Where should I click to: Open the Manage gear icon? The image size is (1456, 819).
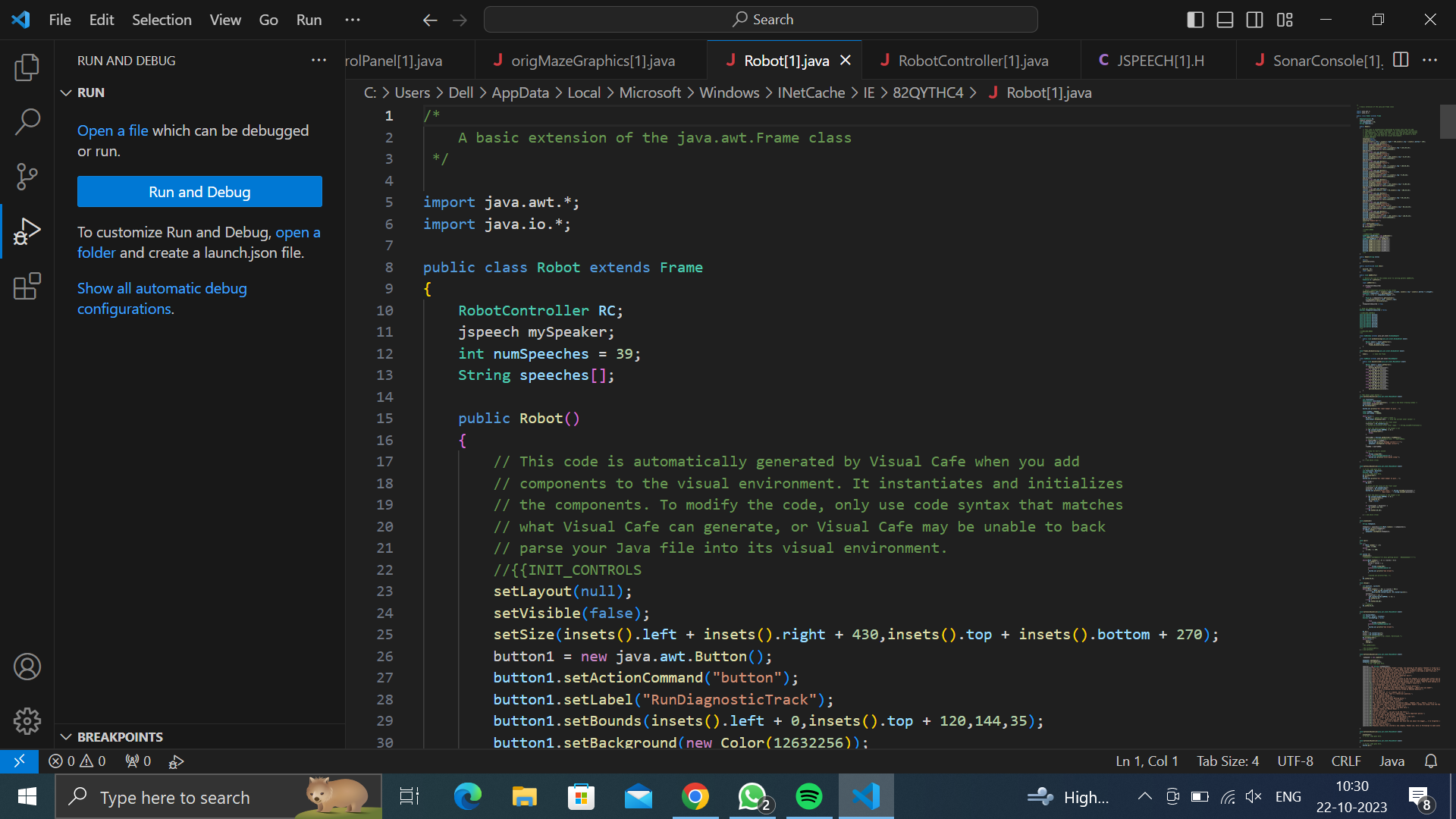coord(27,721)
